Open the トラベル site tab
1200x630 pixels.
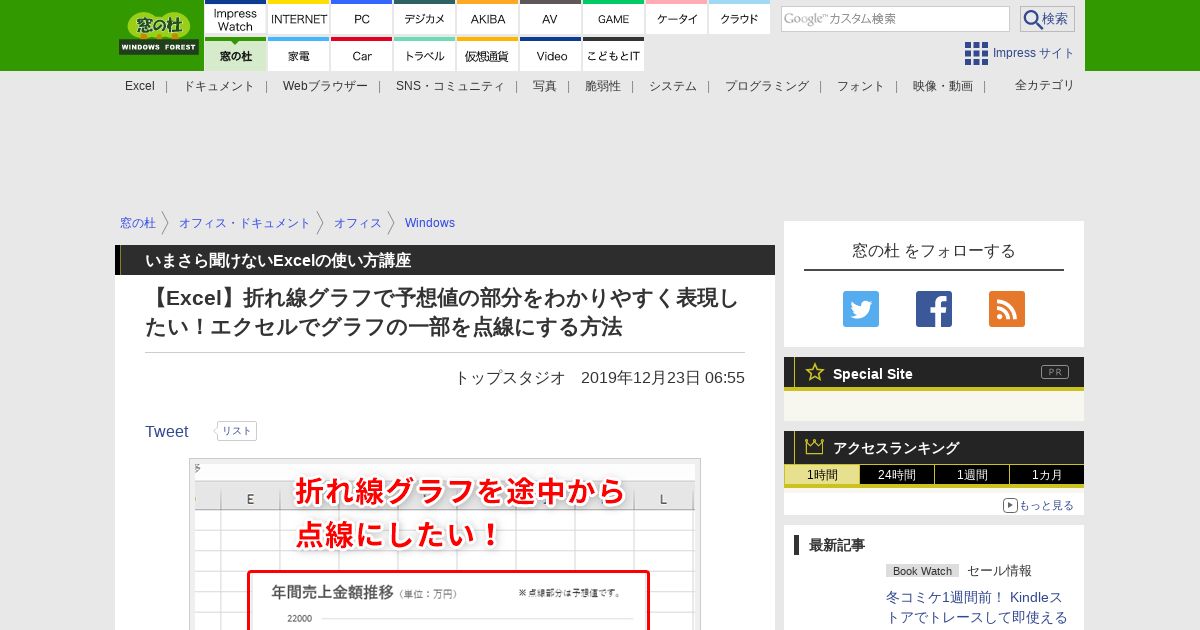pyautogui.click(x=425, y=55)
